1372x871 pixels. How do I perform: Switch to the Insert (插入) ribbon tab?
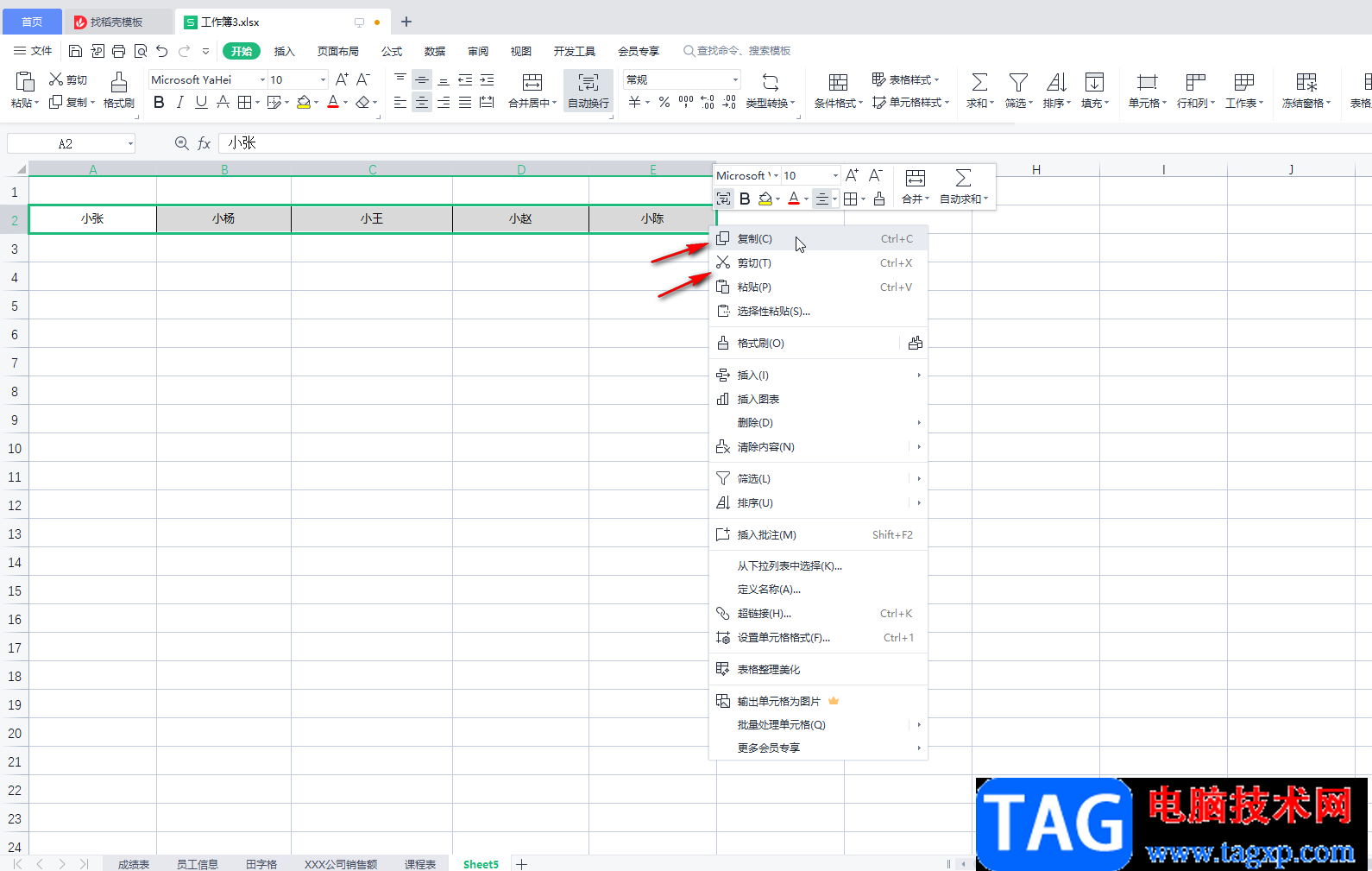tap(285, 51)
